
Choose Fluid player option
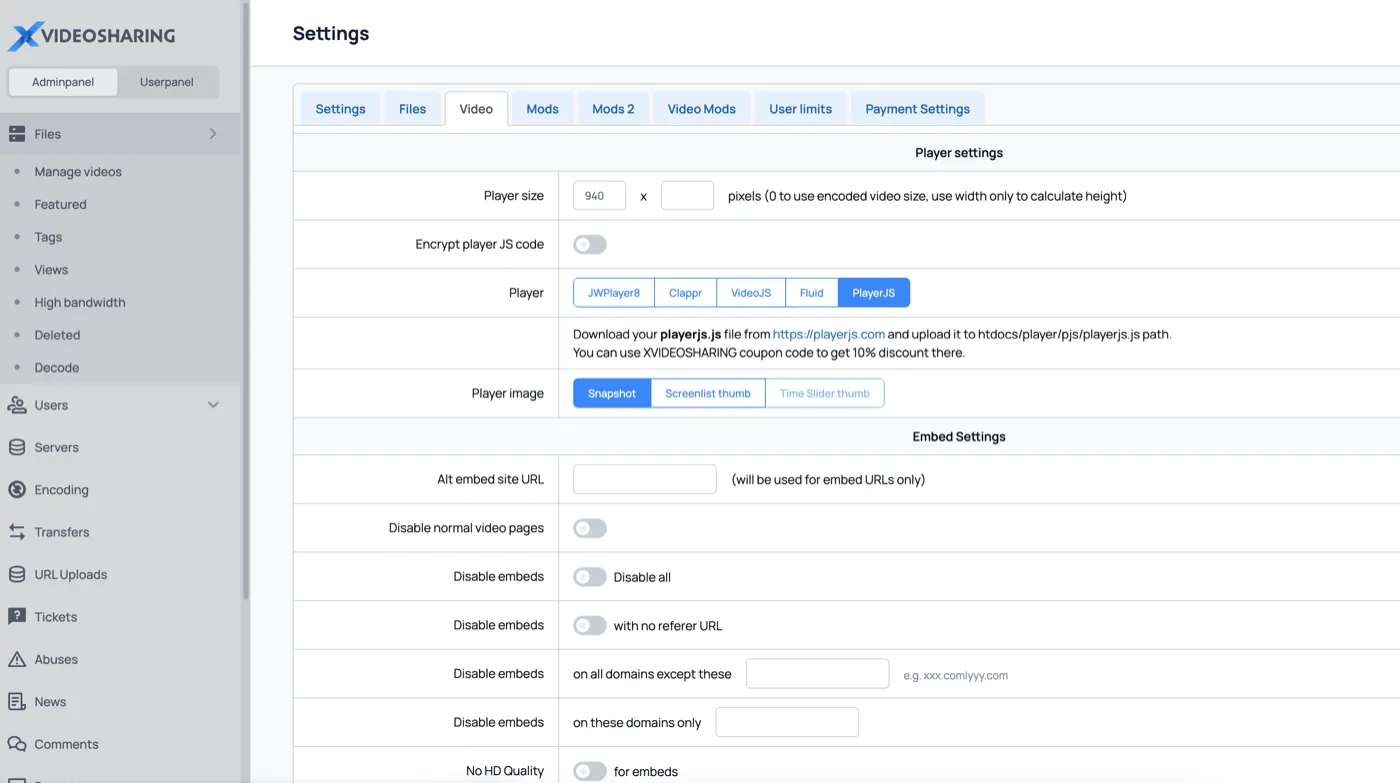[812, 293]
